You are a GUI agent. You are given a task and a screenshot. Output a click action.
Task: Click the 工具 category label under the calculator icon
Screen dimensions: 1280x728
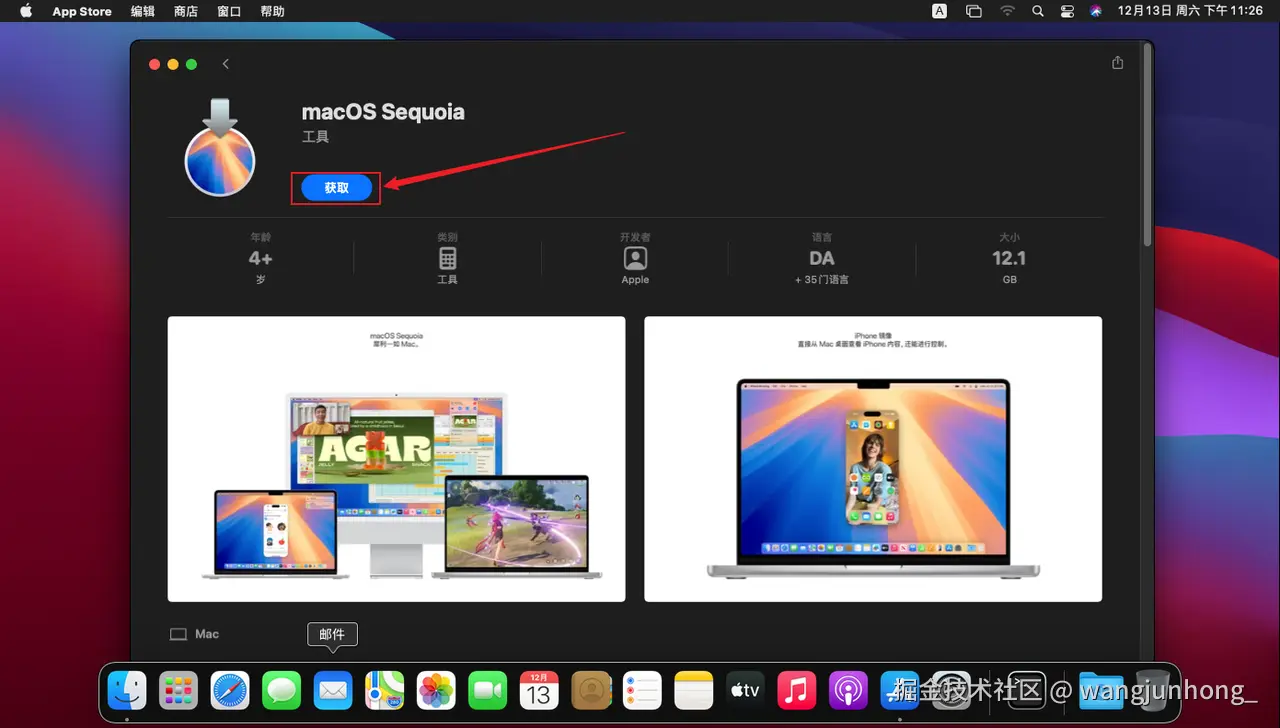pyautogui.click(x=448, y=280)
